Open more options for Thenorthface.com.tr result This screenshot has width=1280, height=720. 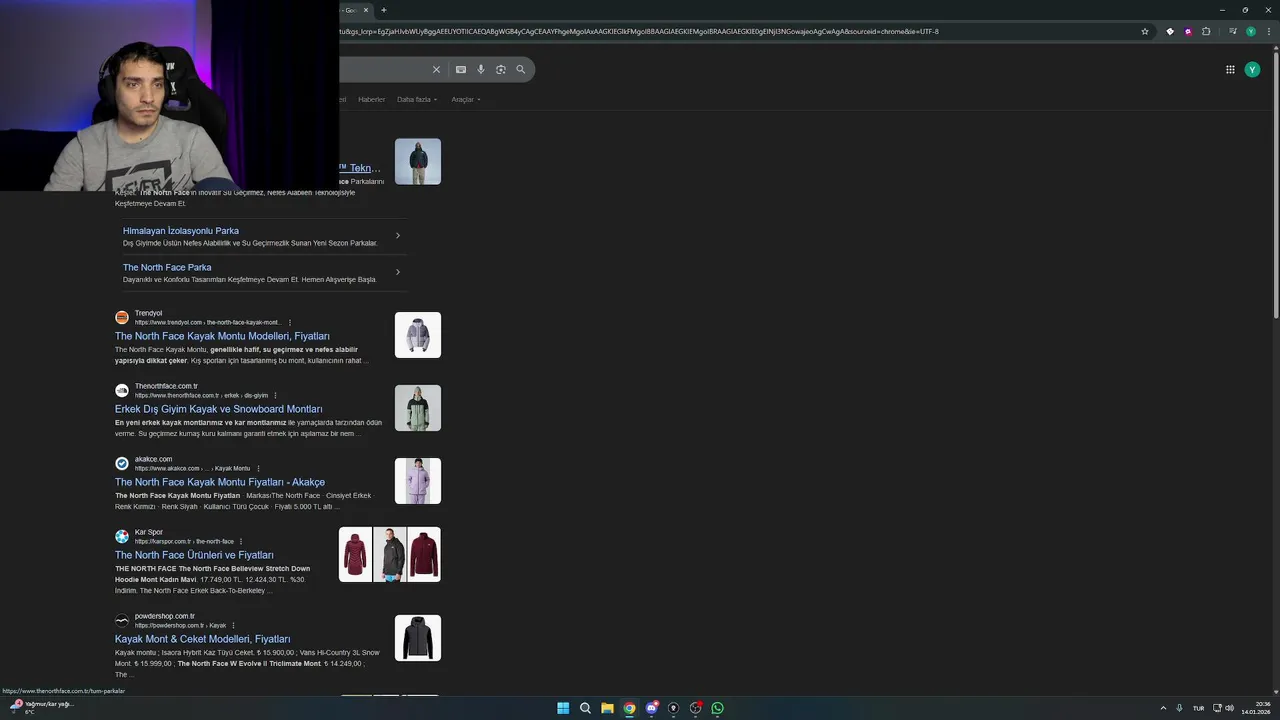pyautogui.click(x=275, y=395)
